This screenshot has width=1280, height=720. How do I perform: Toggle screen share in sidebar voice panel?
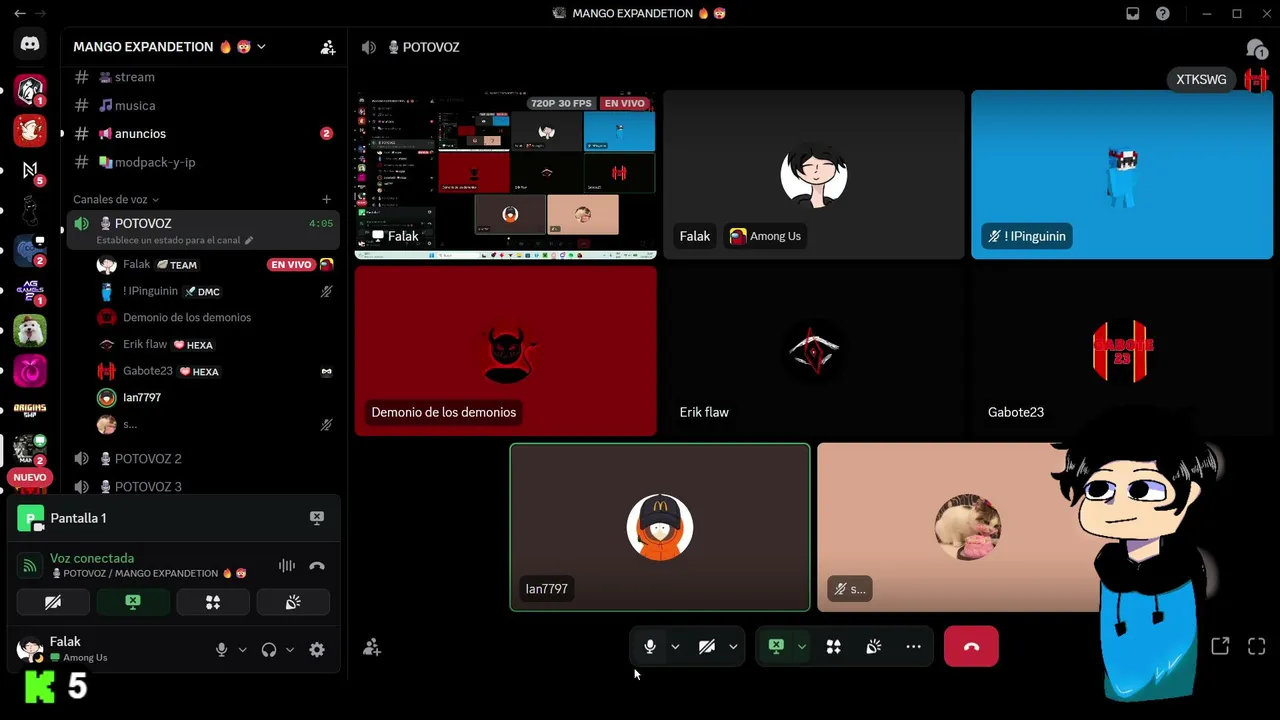[133, 602]
